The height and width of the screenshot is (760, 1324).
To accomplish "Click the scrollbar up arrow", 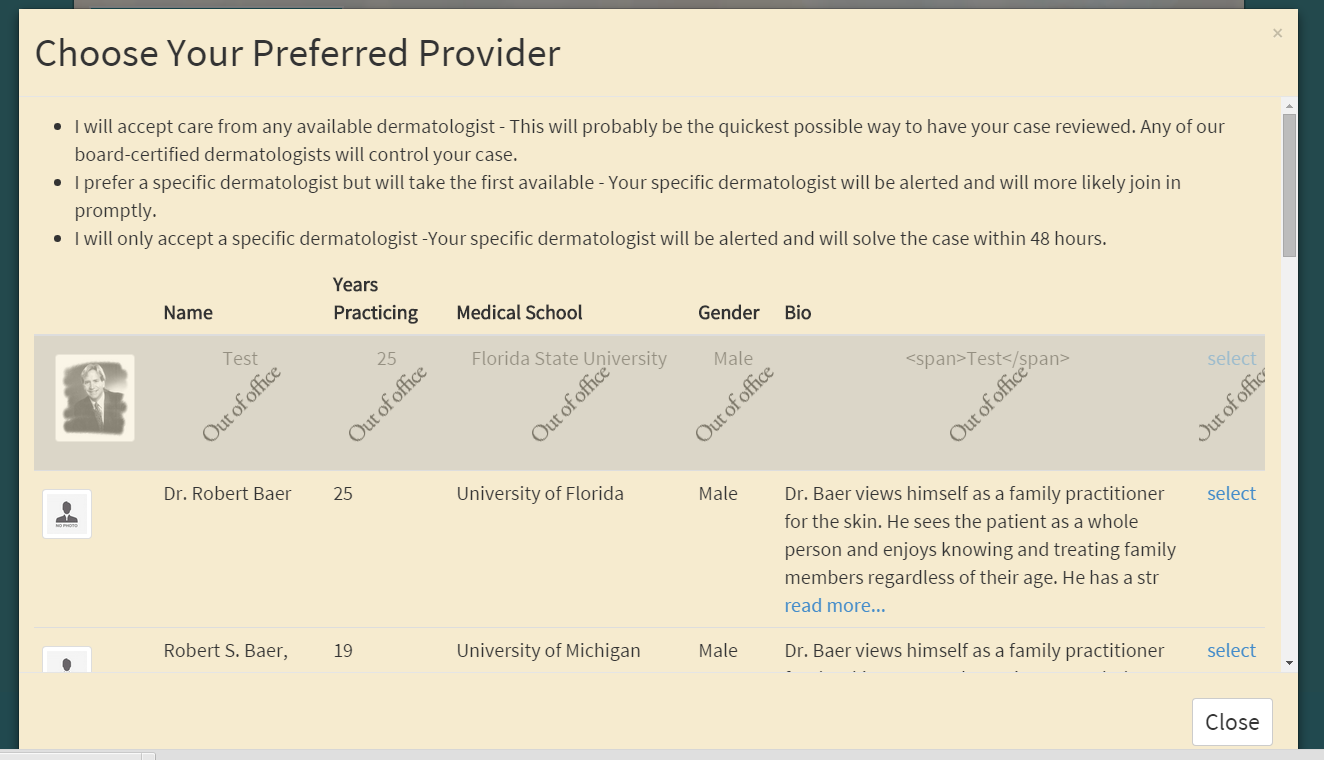I will click(1289, 106).
